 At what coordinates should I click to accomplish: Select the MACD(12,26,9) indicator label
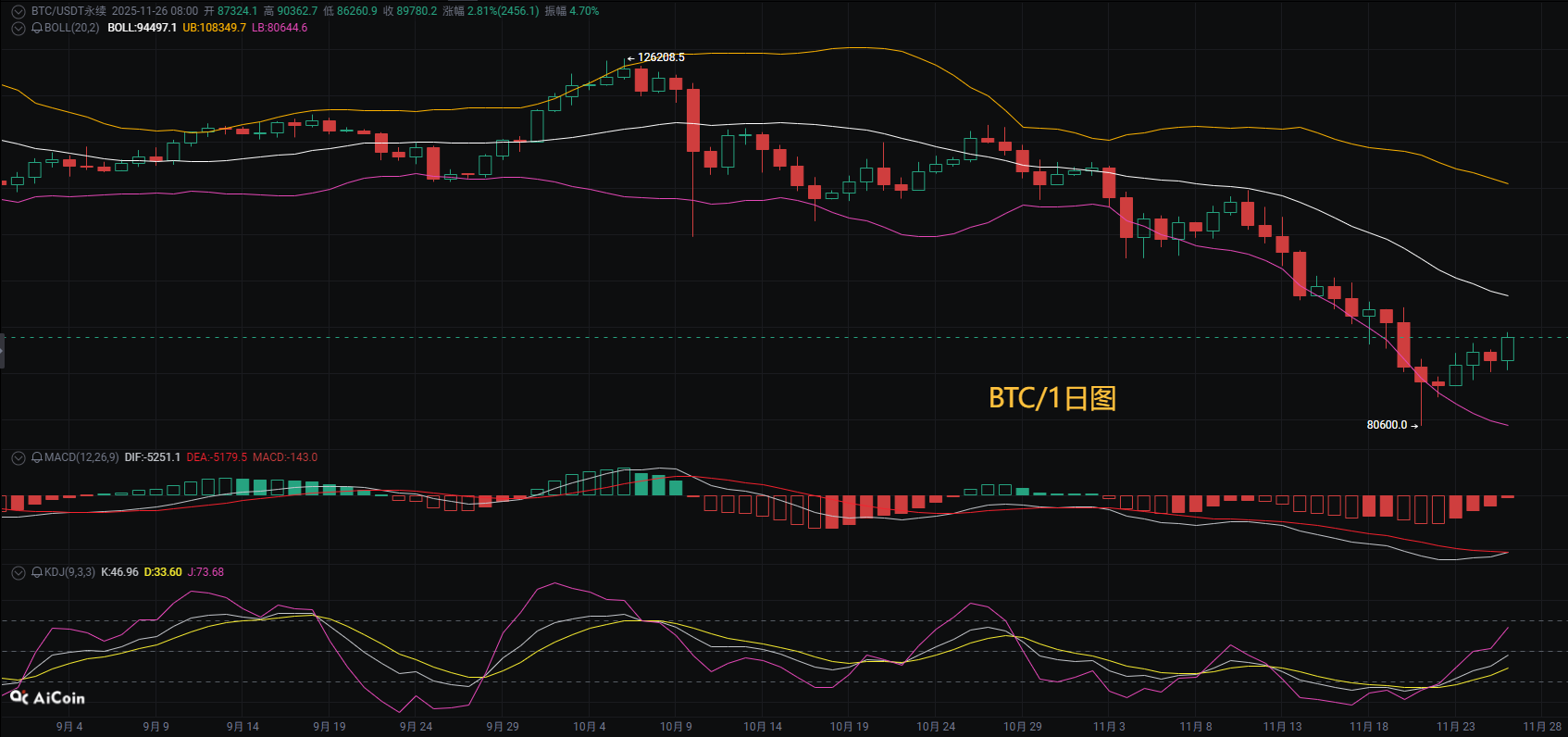click(x=81, y=457)
